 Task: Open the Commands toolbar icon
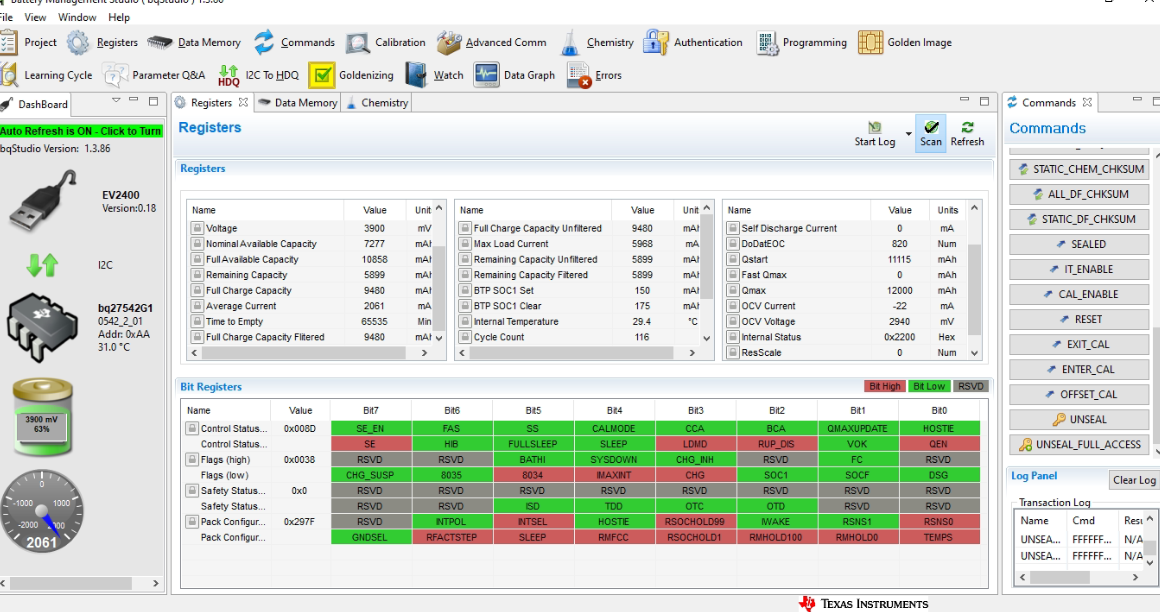click(264, 42)
